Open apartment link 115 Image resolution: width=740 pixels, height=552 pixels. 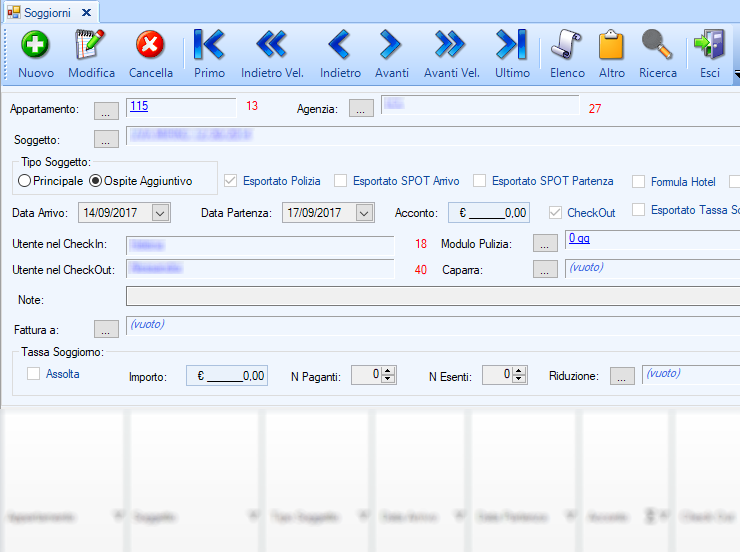point(139,105)
